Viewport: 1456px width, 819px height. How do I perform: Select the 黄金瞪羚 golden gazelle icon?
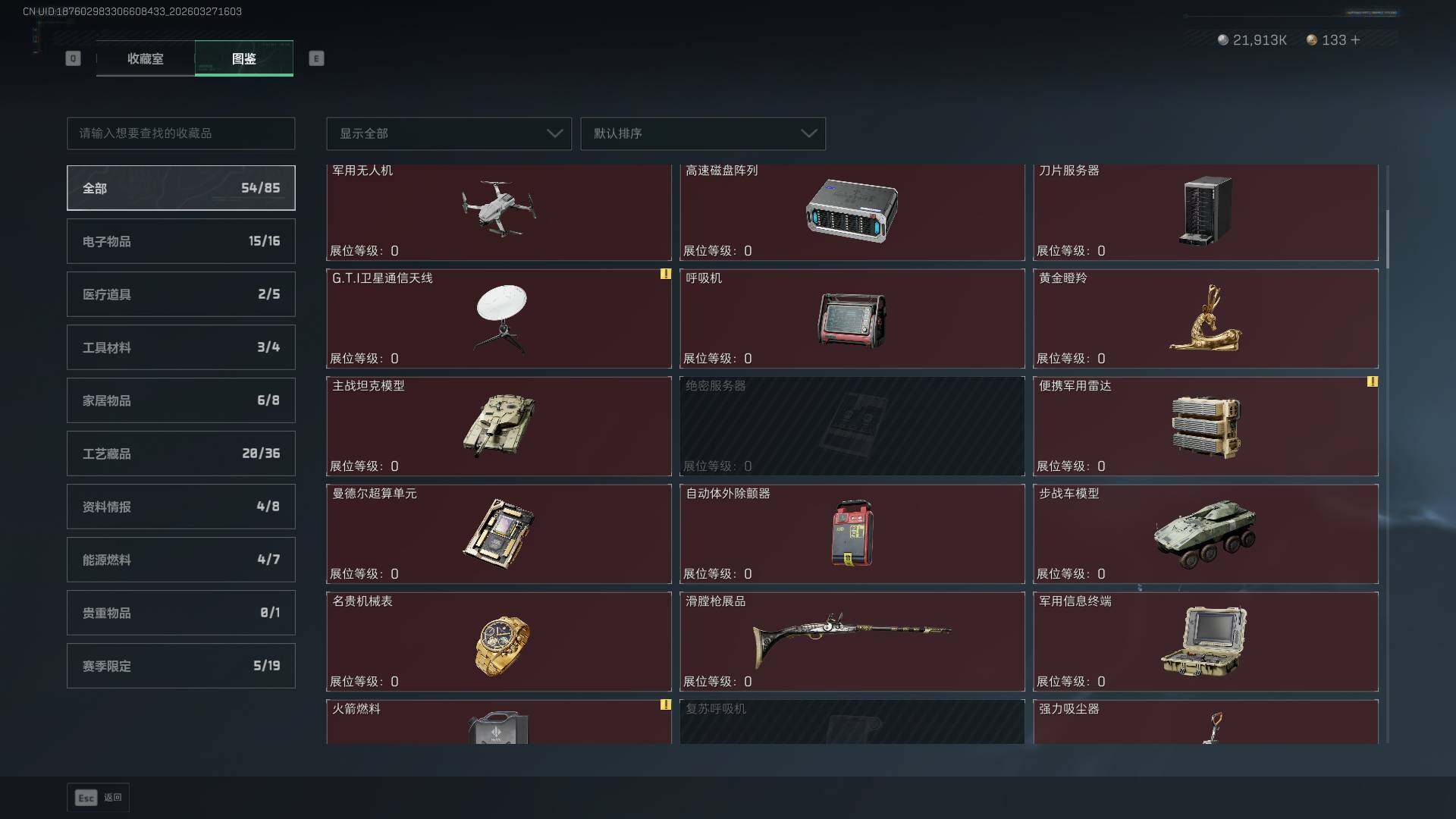1205,318
